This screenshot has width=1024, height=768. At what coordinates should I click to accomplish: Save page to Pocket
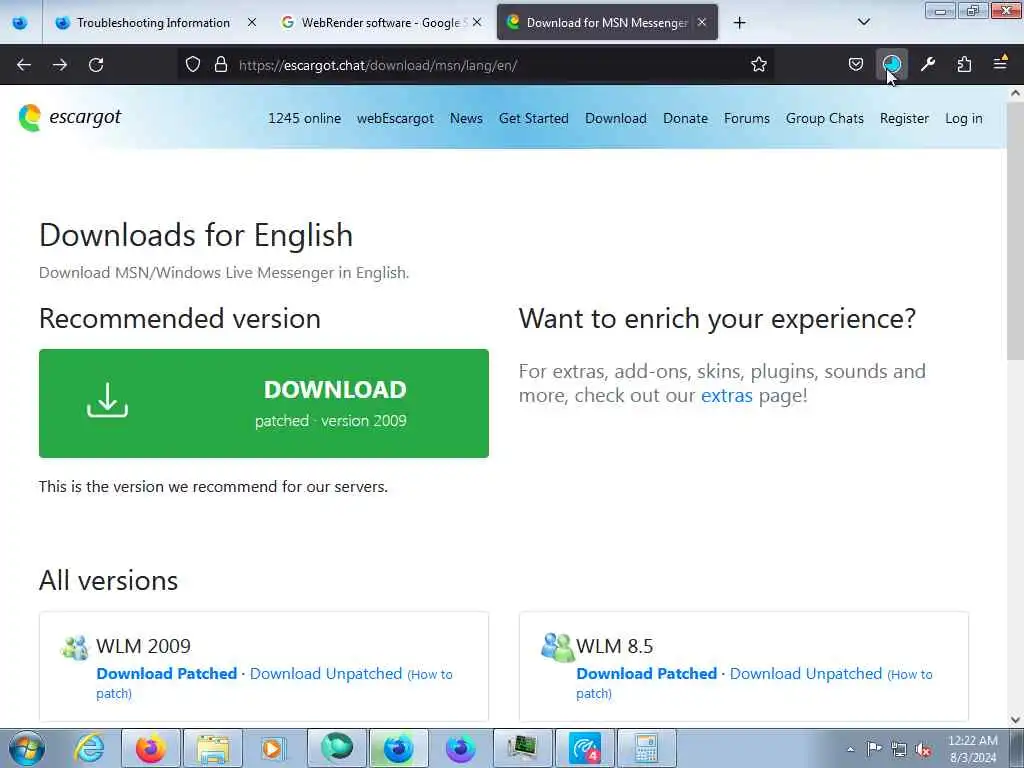[856, 65]
